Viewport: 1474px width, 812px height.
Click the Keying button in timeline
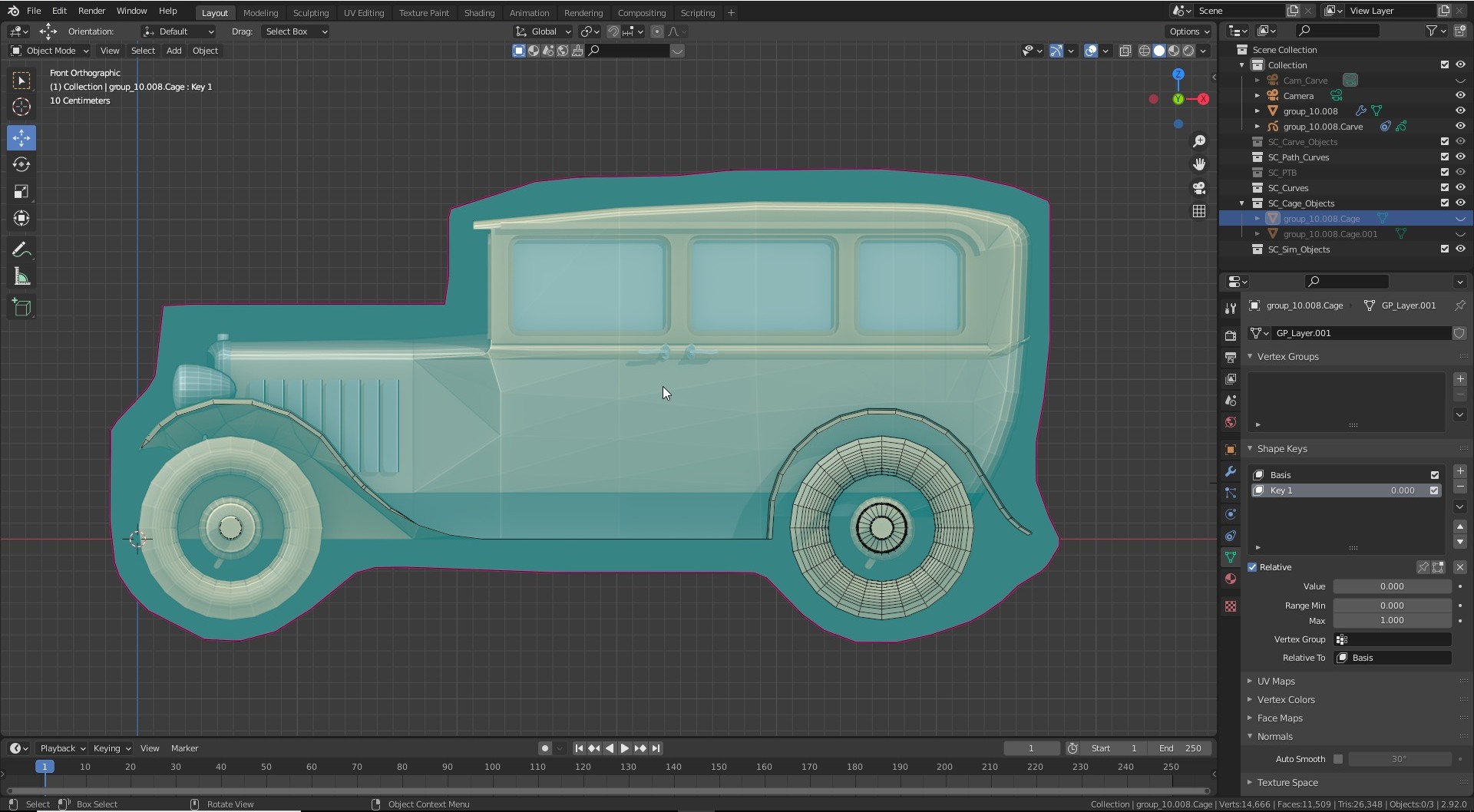tap(111, 748)
